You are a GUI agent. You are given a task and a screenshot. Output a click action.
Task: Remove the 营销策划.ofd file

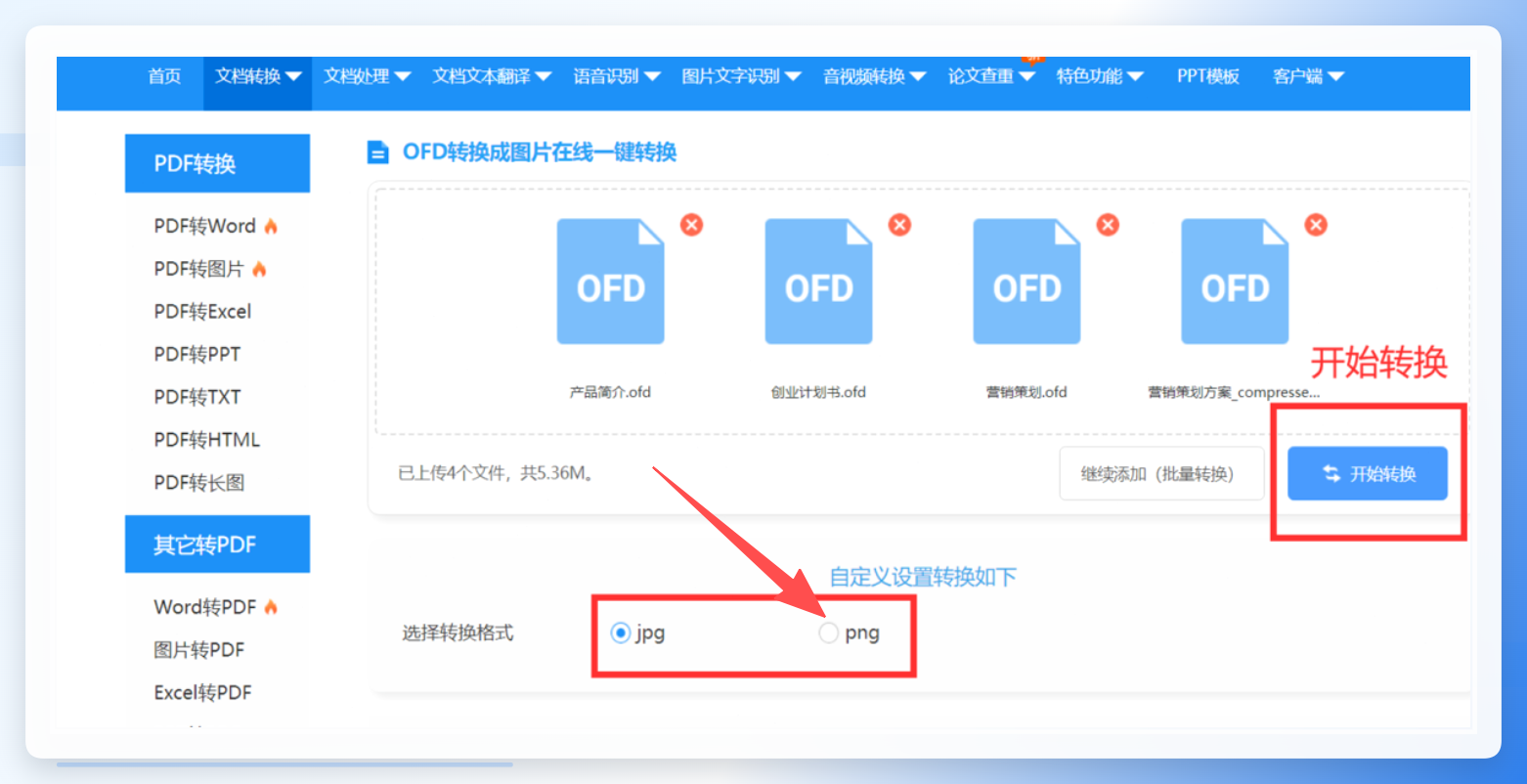[1108, 225]
